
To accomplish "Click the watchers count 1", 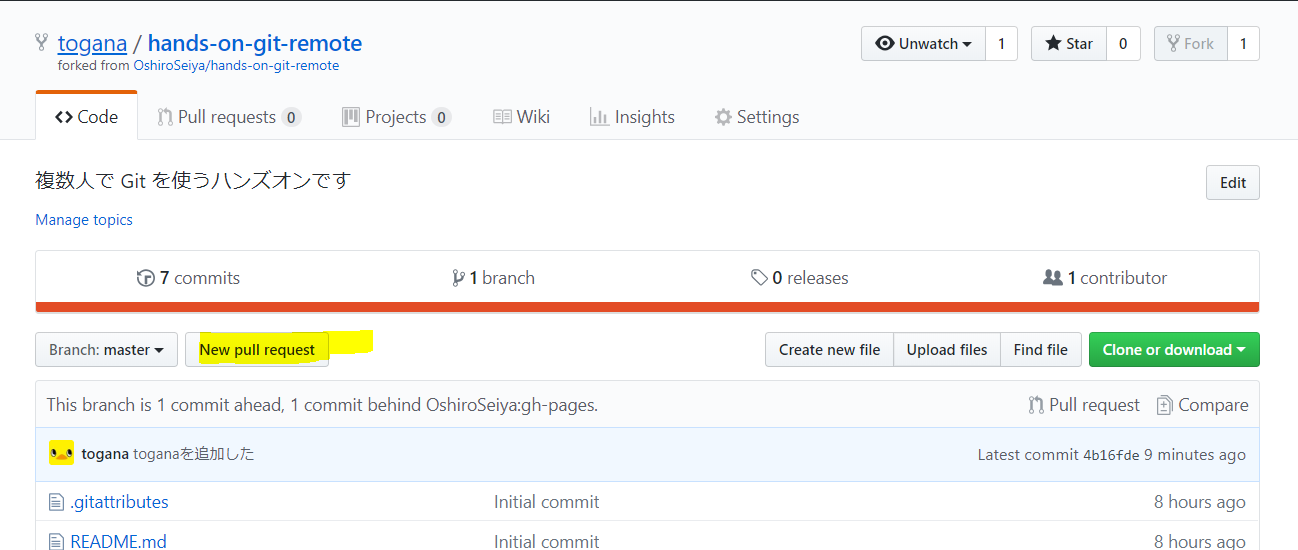I will pos(1001,44).
